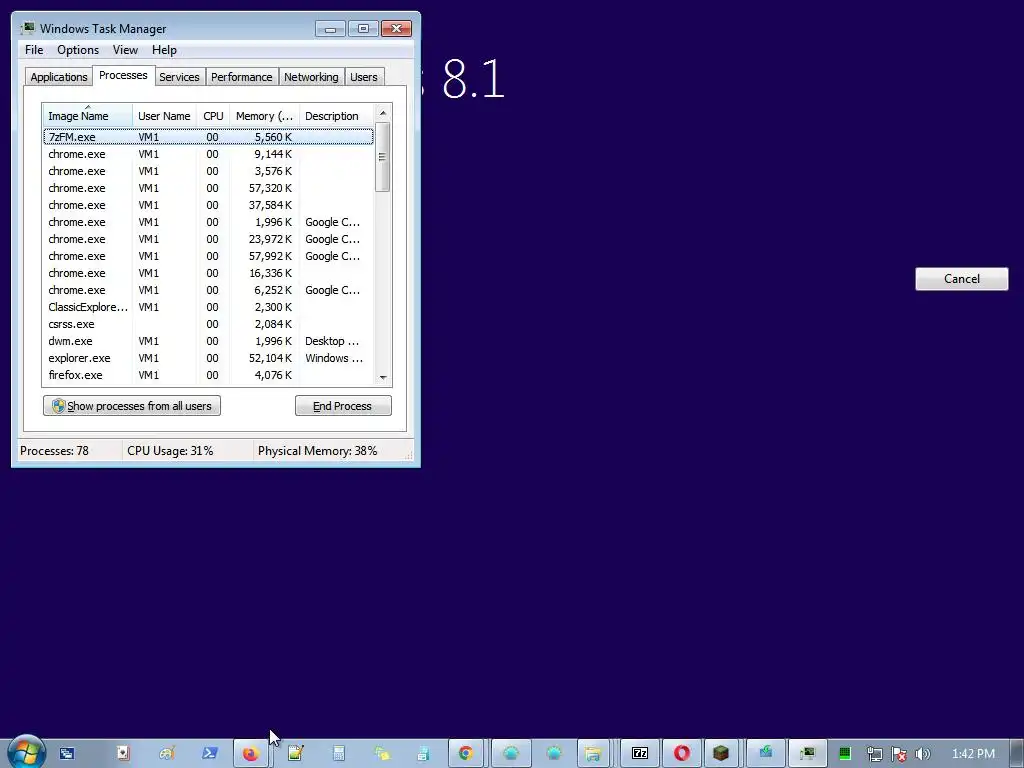Select the explorer.exe process row

click(x=208, y=358)
